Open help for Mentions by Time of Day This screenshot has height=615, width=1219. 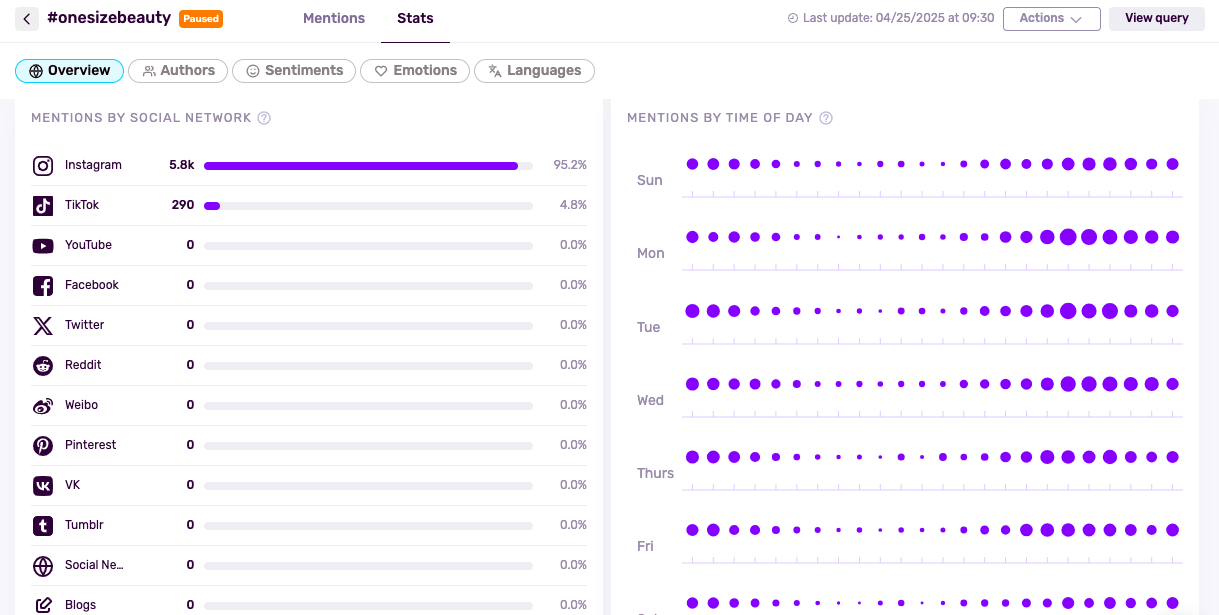(x=826, y=118)
